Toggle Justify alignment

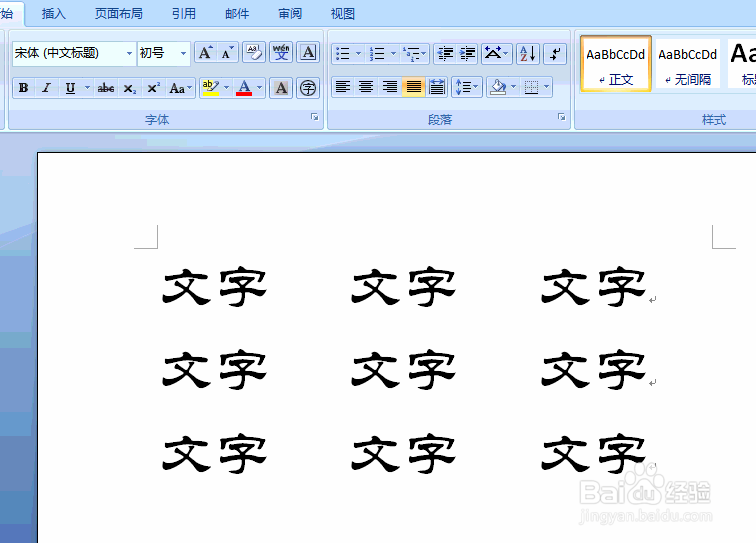click(x=413, y=87)
